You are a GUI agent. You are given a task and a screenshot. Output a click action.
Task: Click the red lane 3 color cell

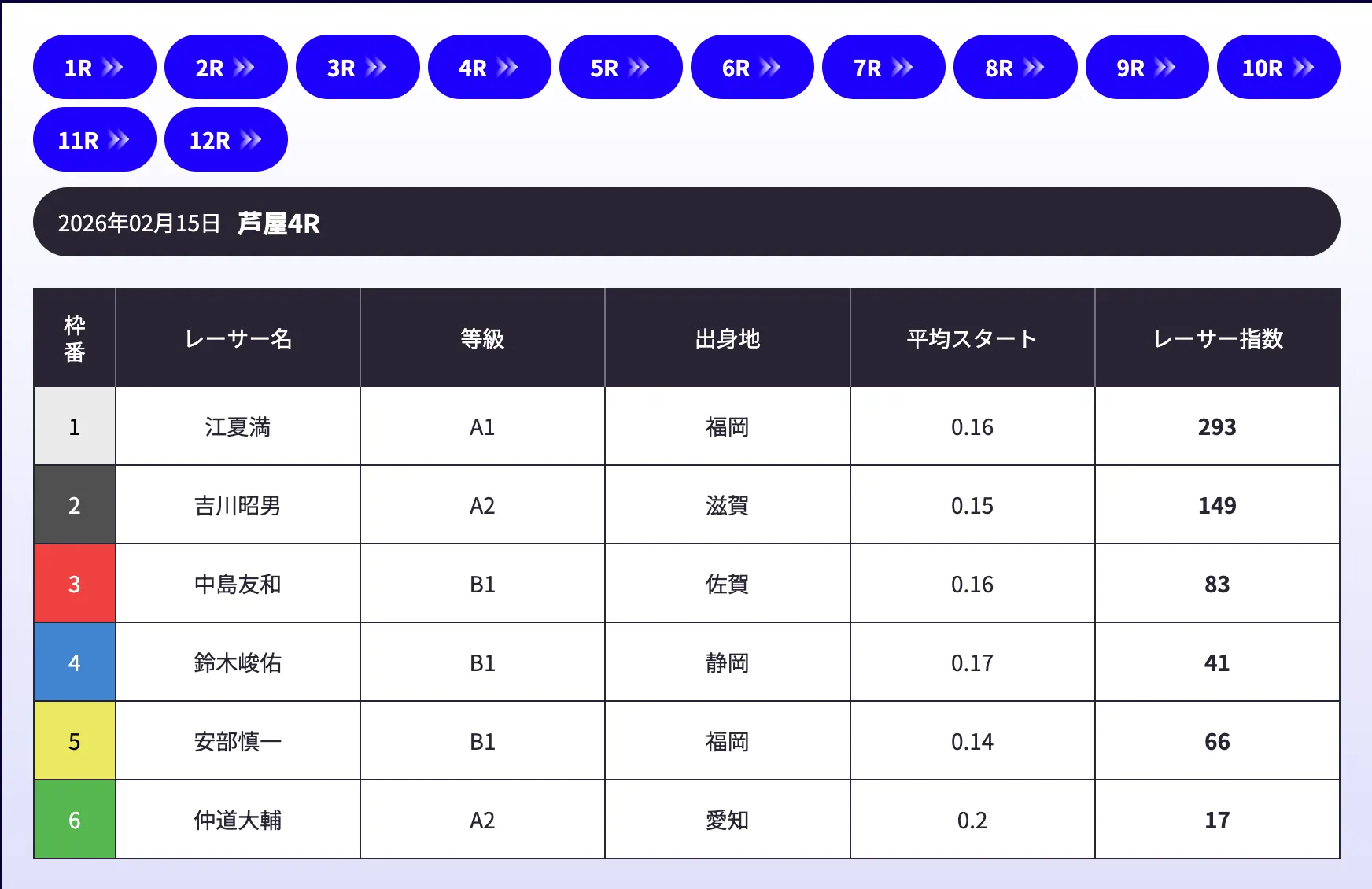[x=75, y=584]
